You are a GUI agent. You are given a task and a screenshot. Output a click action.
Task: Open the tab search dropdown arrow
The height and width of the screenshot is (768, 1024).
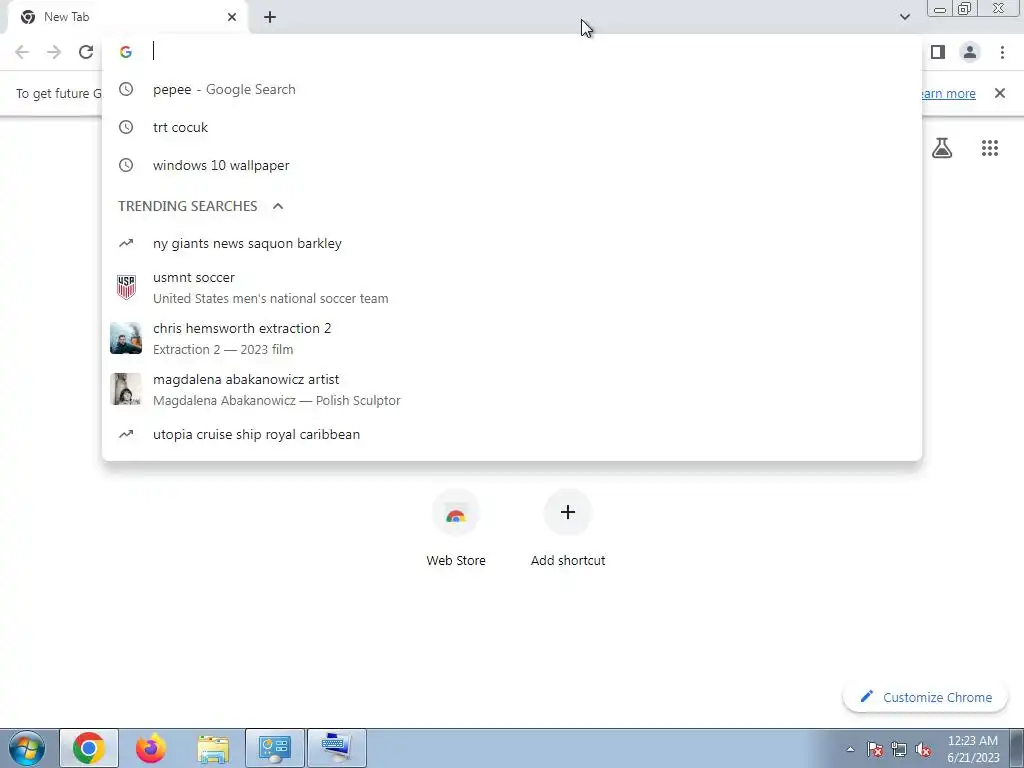pyautogui.click(x=904, y=17)
